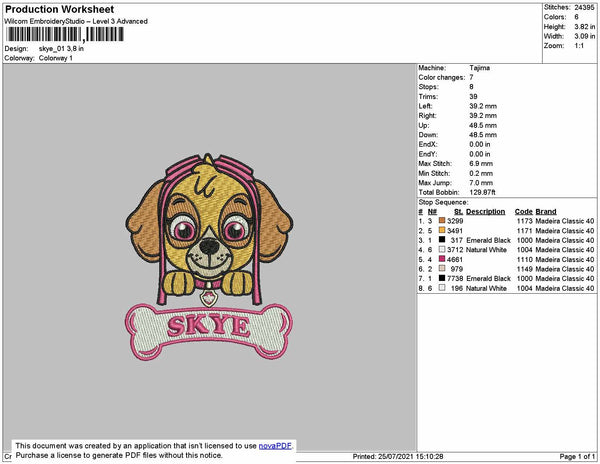This screenshot has height=464, width=600.
Task: Click the 'Stops:' label
Action: tap(427, 87)
